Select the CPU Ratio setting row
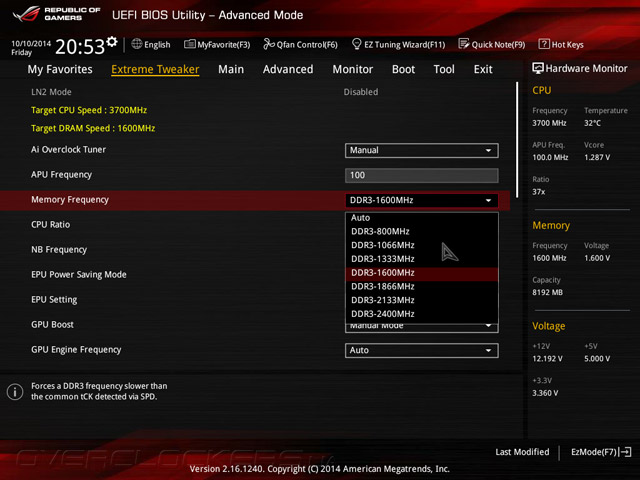Viewport: 640px width, 480px height. tap(51, 224)
